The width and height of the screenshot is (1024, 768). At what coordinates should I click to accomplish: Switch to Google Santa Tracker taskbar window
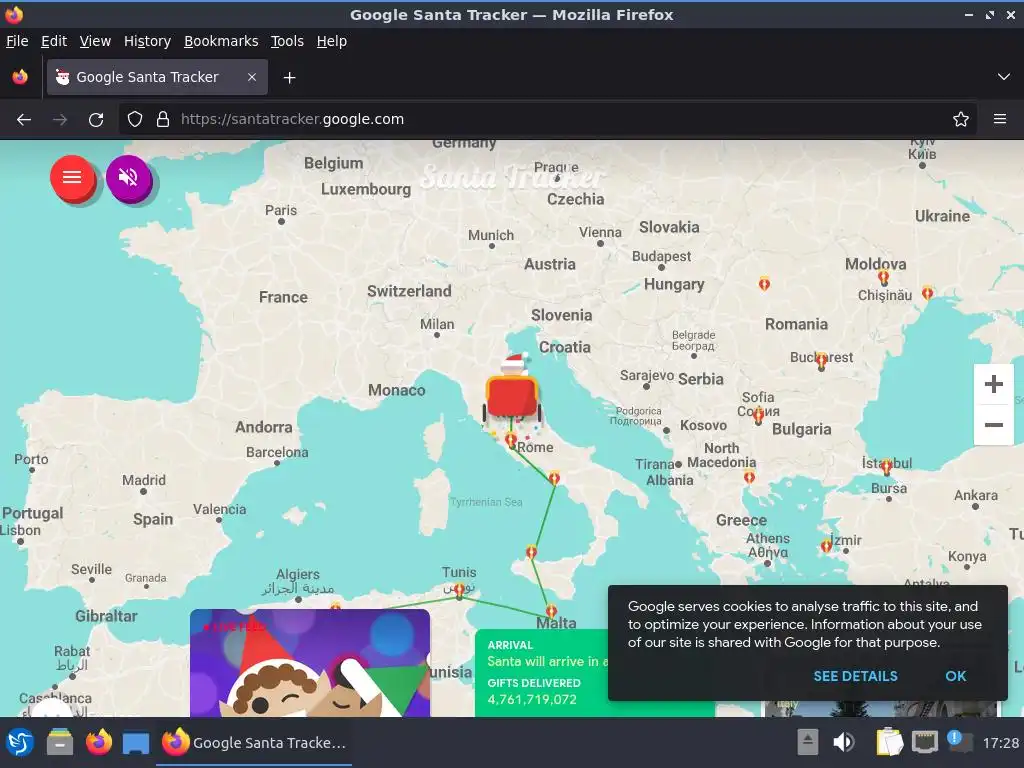(254, 743)
